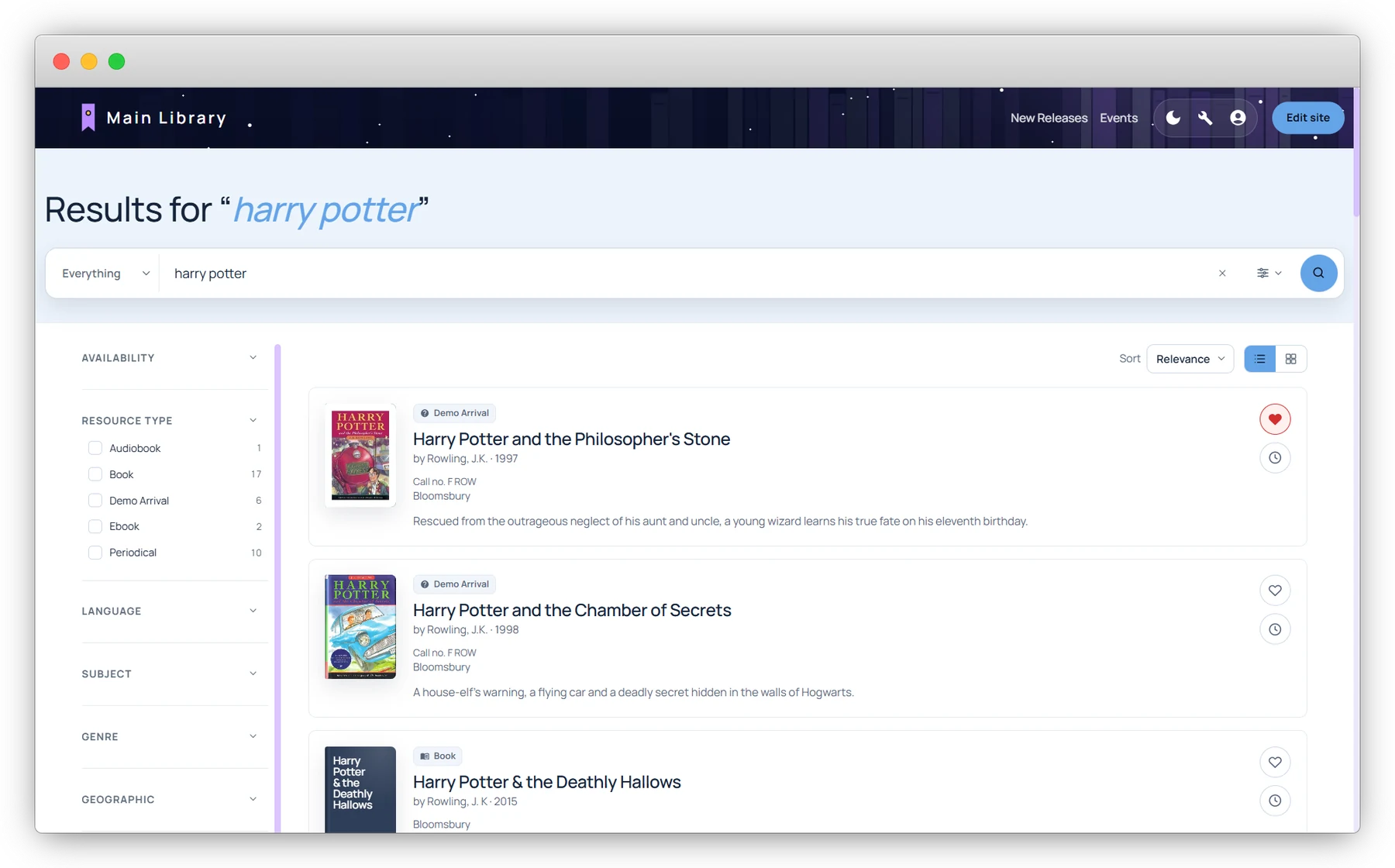Screen dimensions: 1395x868
Task: Unfavorite Philosopher's Stone with red heart
Action: (x=1275, y=419)
